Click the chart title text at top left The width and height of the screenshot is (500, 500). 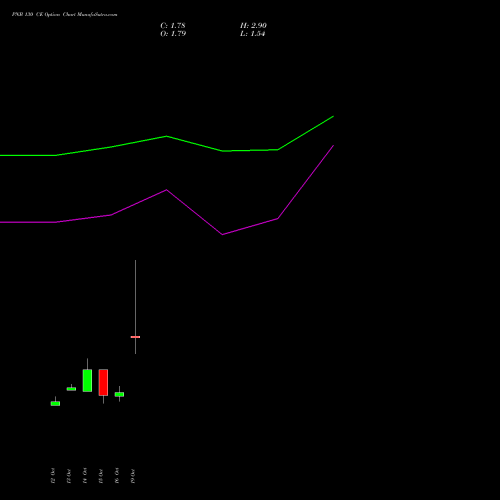click(x=65, y=15)
